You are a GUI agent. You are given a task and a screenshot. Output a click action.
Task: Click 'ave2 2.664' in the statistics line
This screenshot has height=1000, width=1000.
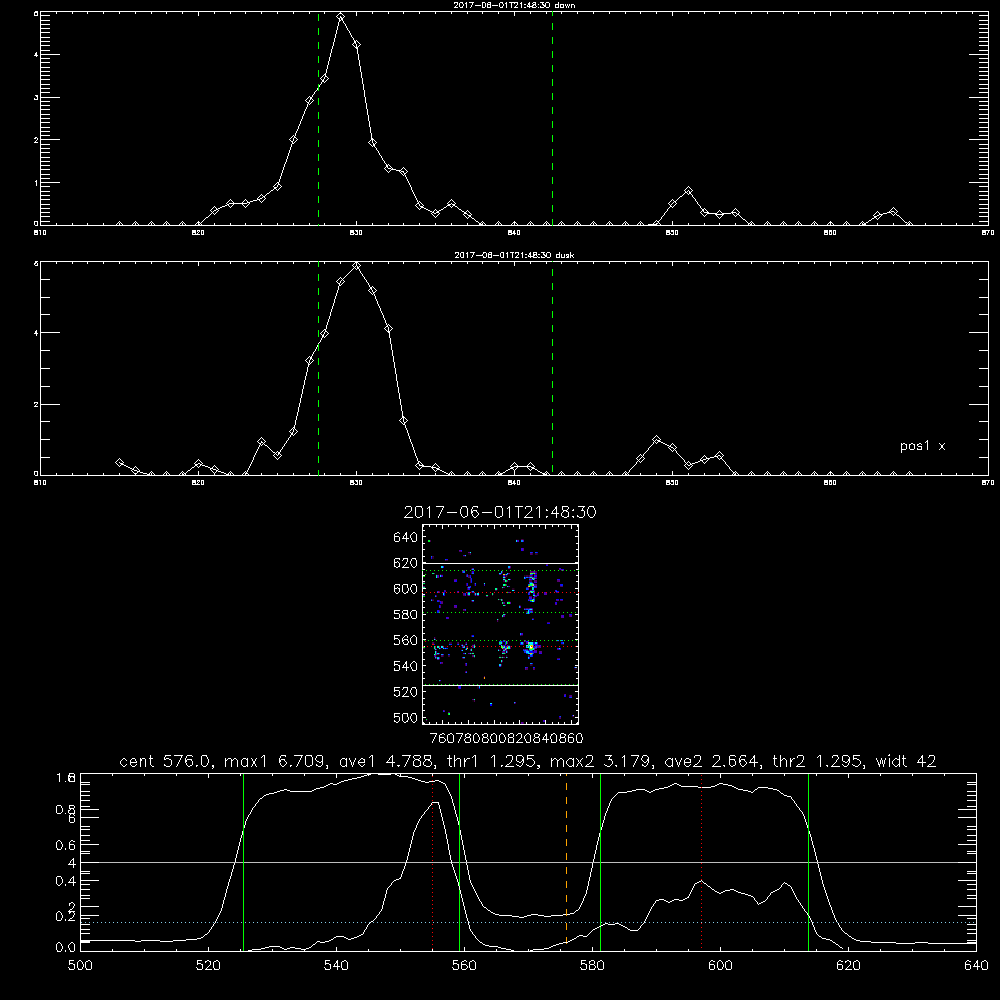point(712,761)
